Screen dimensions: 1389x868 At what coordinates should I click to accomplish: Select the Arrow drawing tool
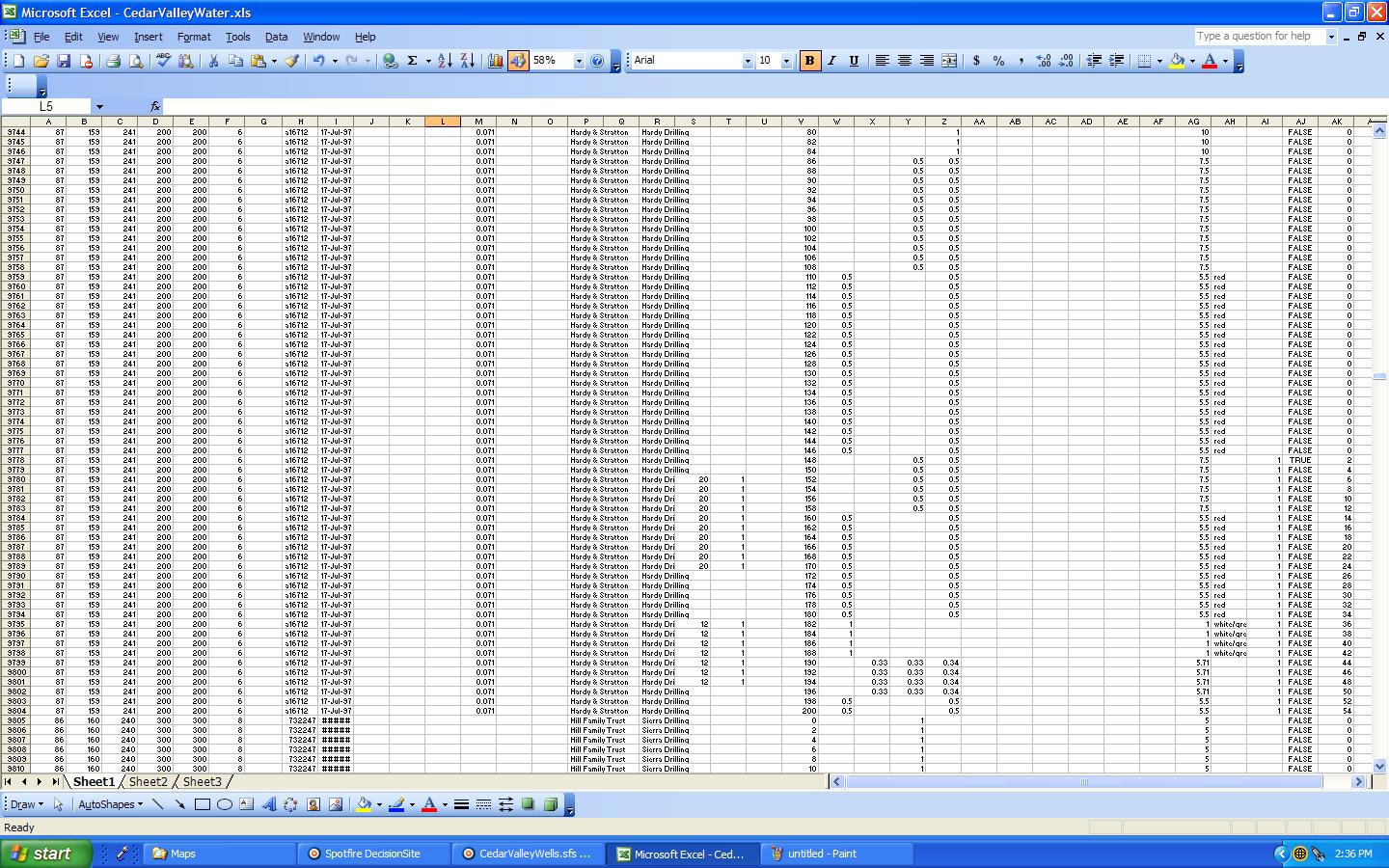179,804
